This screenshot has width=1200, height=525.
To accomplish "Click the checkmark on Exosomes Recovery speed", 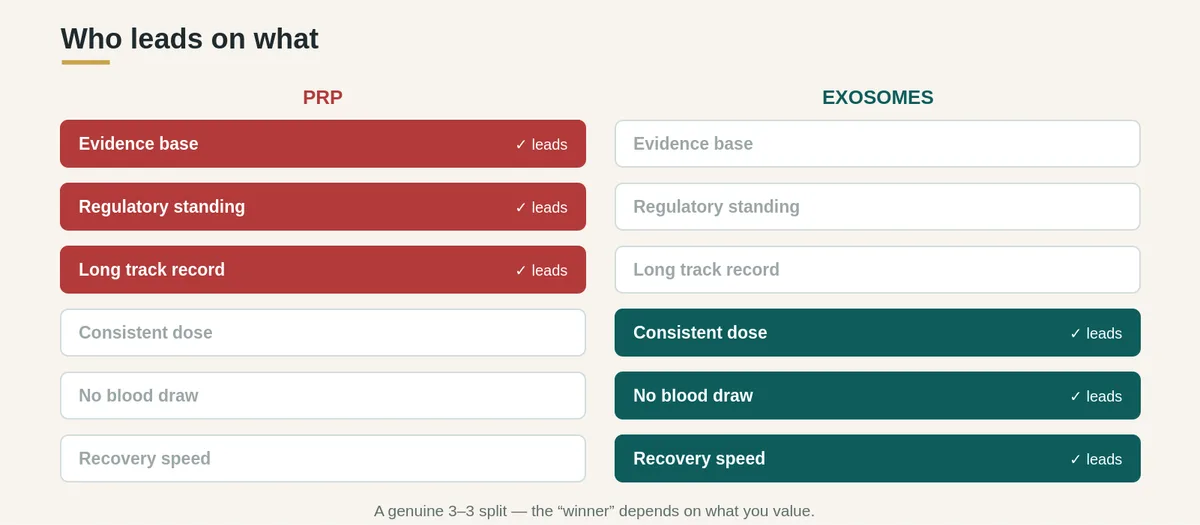I will pyautogui.click(x=1076, y=459).
